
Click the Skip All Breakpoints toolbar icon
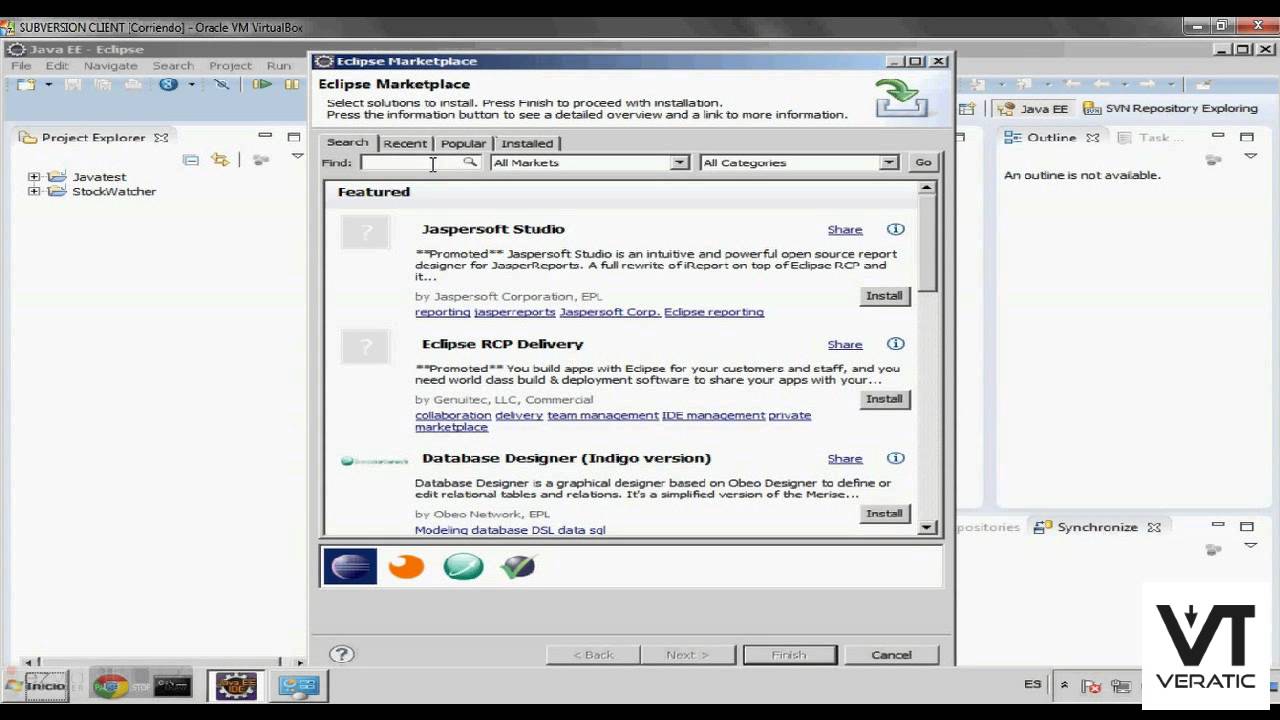[x=221, y=85]
